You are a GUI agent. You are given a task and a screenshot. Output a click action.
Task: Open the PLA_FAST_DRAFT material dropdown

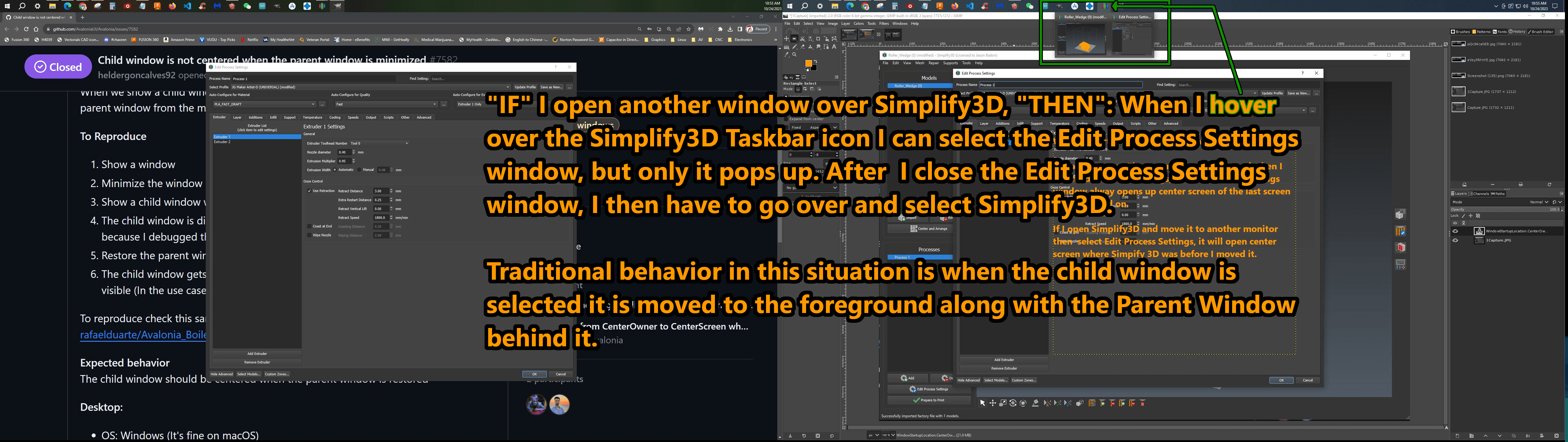pos(264,104)
